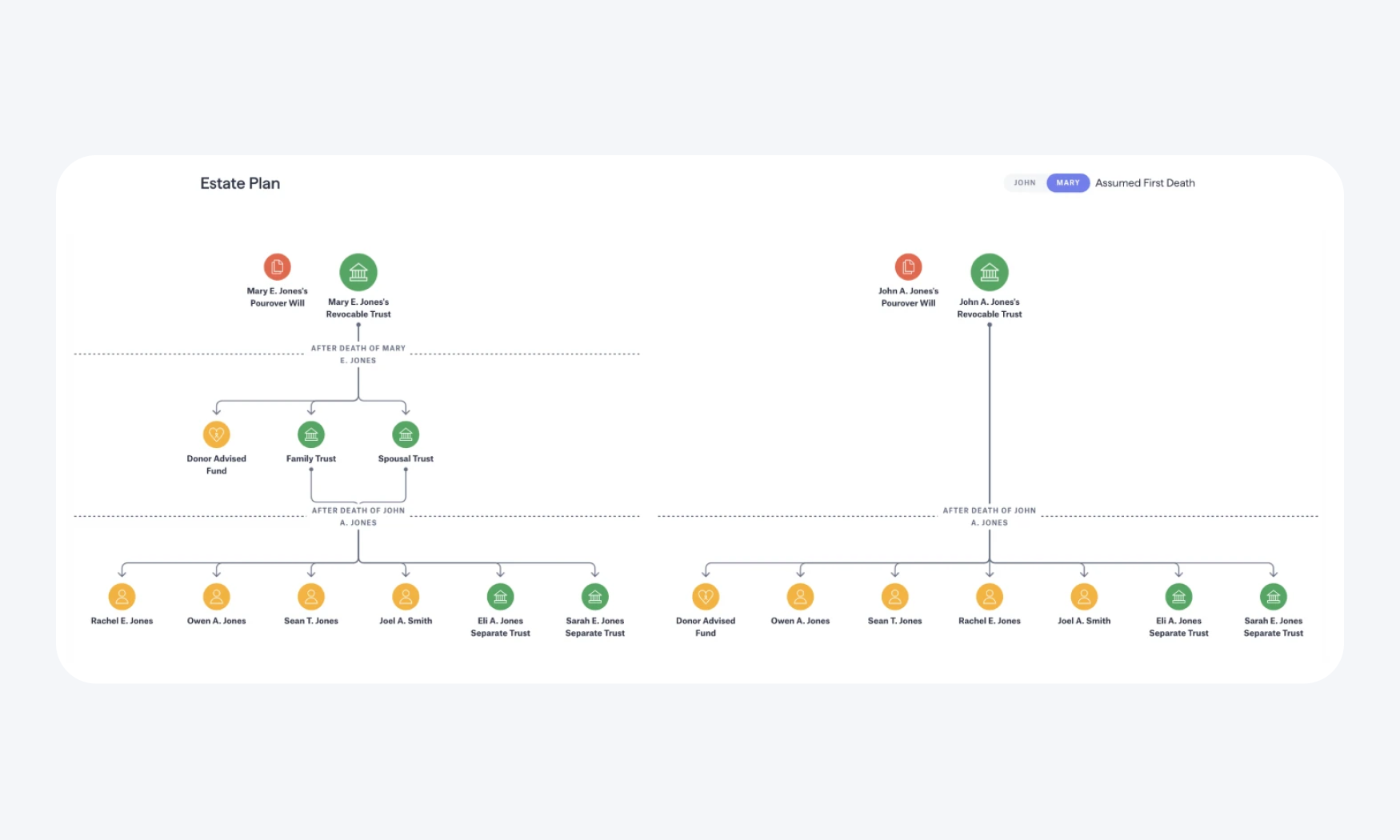
Task: Select Rachel E. Jones person icon
Action: [x=122, y=596]
